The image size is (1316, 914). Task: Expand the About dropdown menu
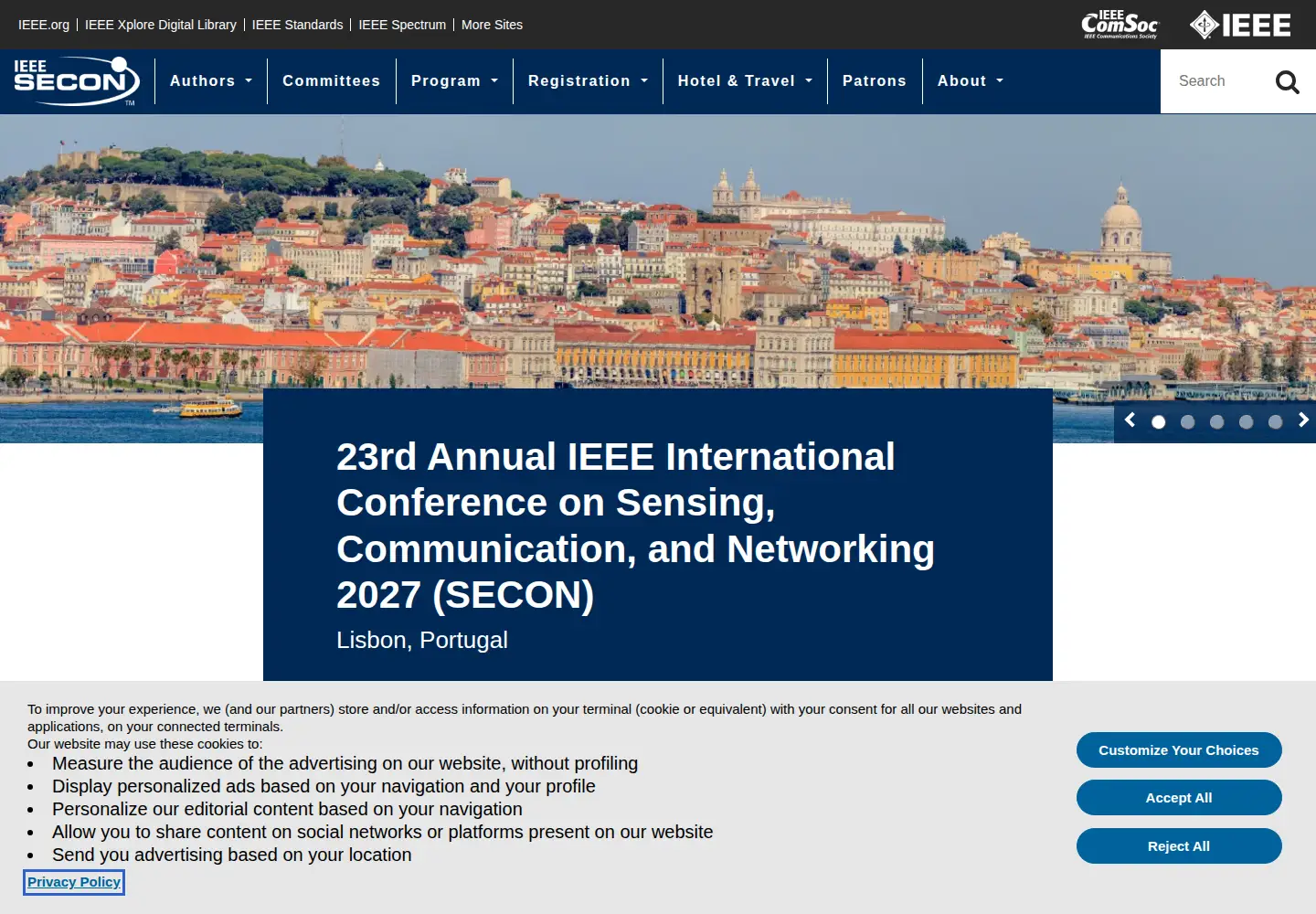pyautogui.click(x=970, y=81)
